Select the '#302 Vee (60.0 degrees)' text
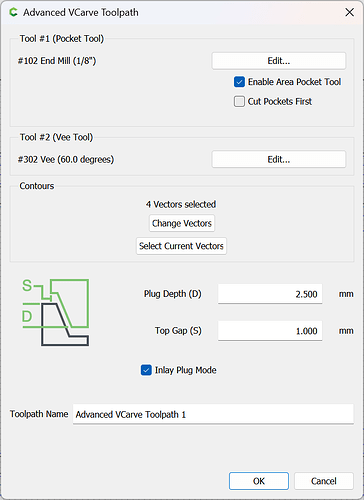 [x=66, y=160]
